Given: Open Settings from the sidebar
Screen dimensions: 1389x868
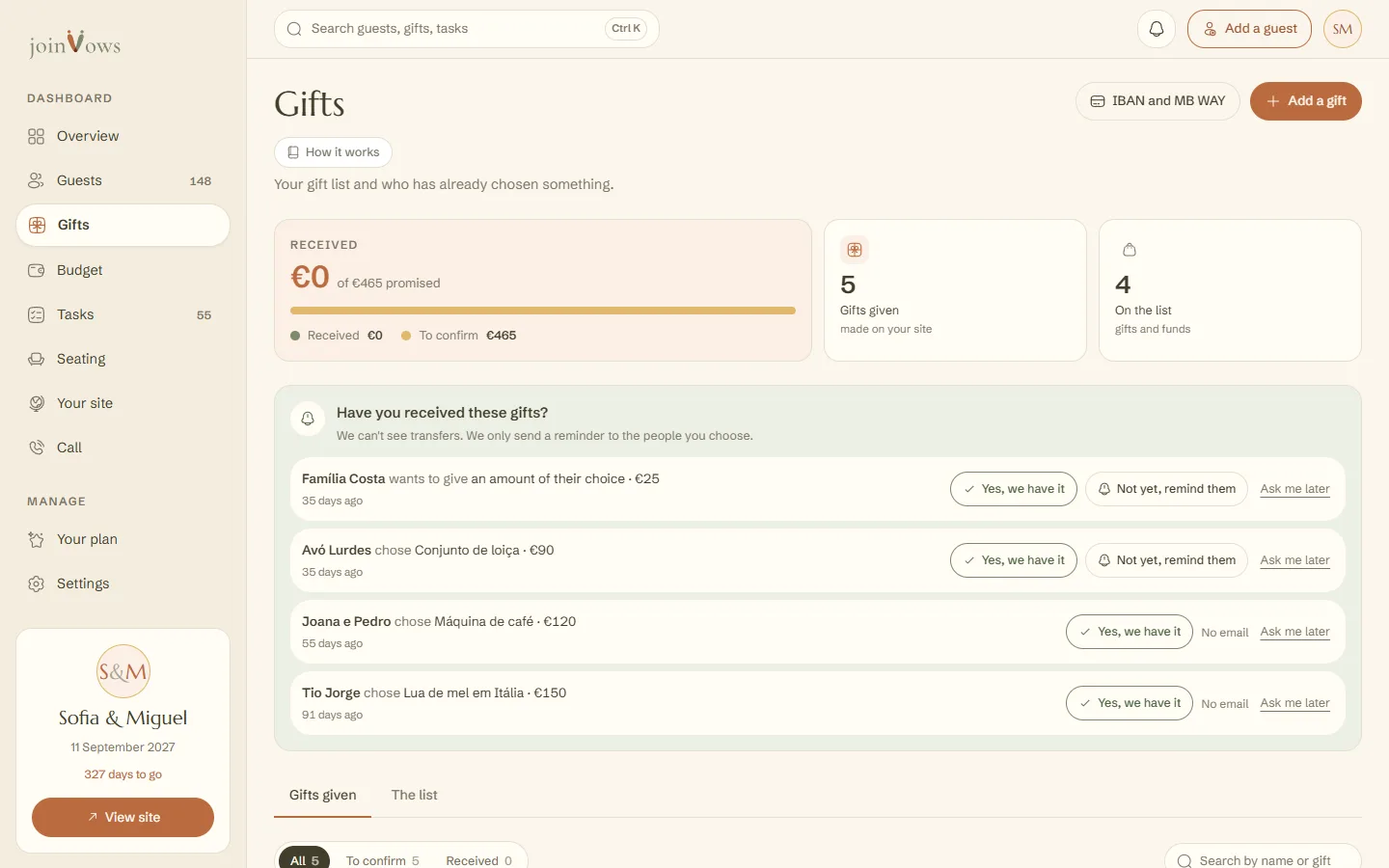Looking at the screenshot, I should (123, 583).
